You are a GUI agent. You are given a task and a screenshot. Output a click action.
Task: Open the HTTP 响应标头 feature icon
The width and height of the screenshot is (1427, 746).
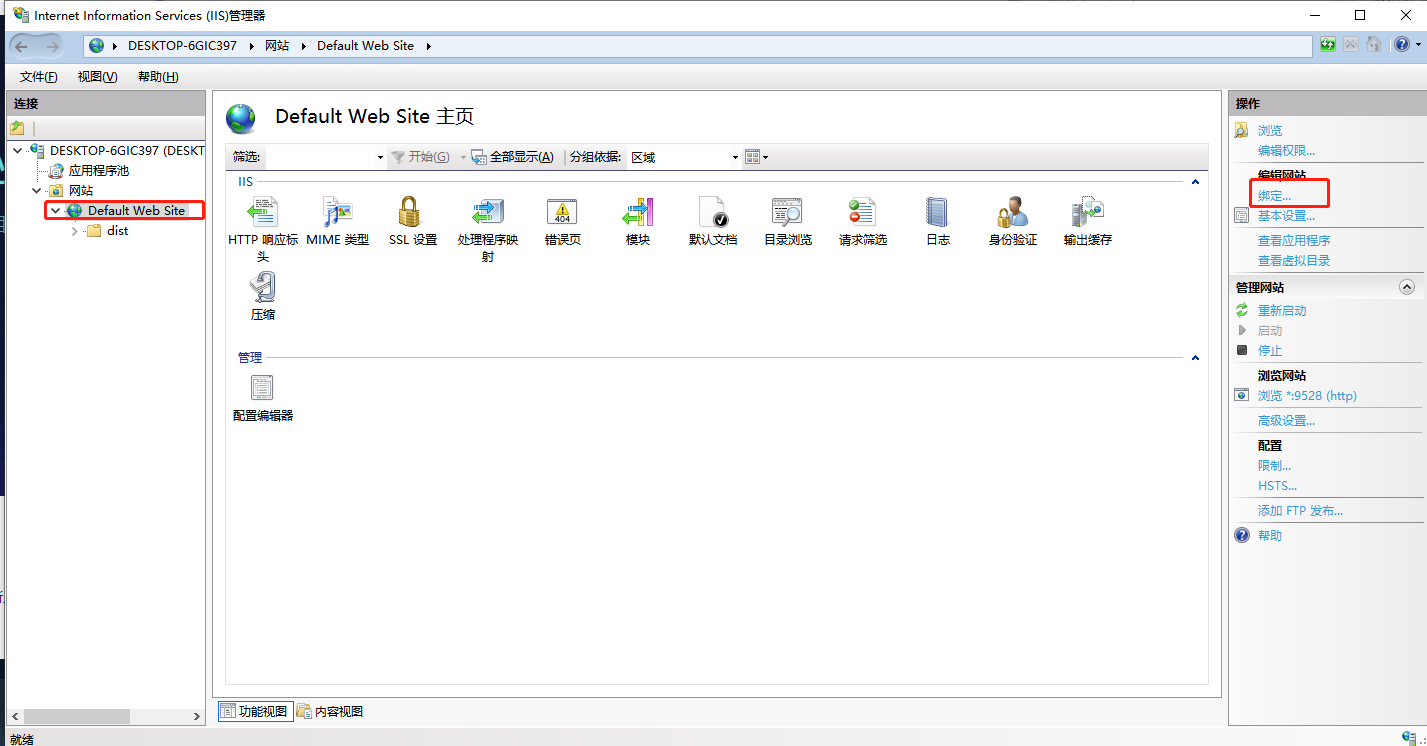pyautogui.click(x=263, y=212)
